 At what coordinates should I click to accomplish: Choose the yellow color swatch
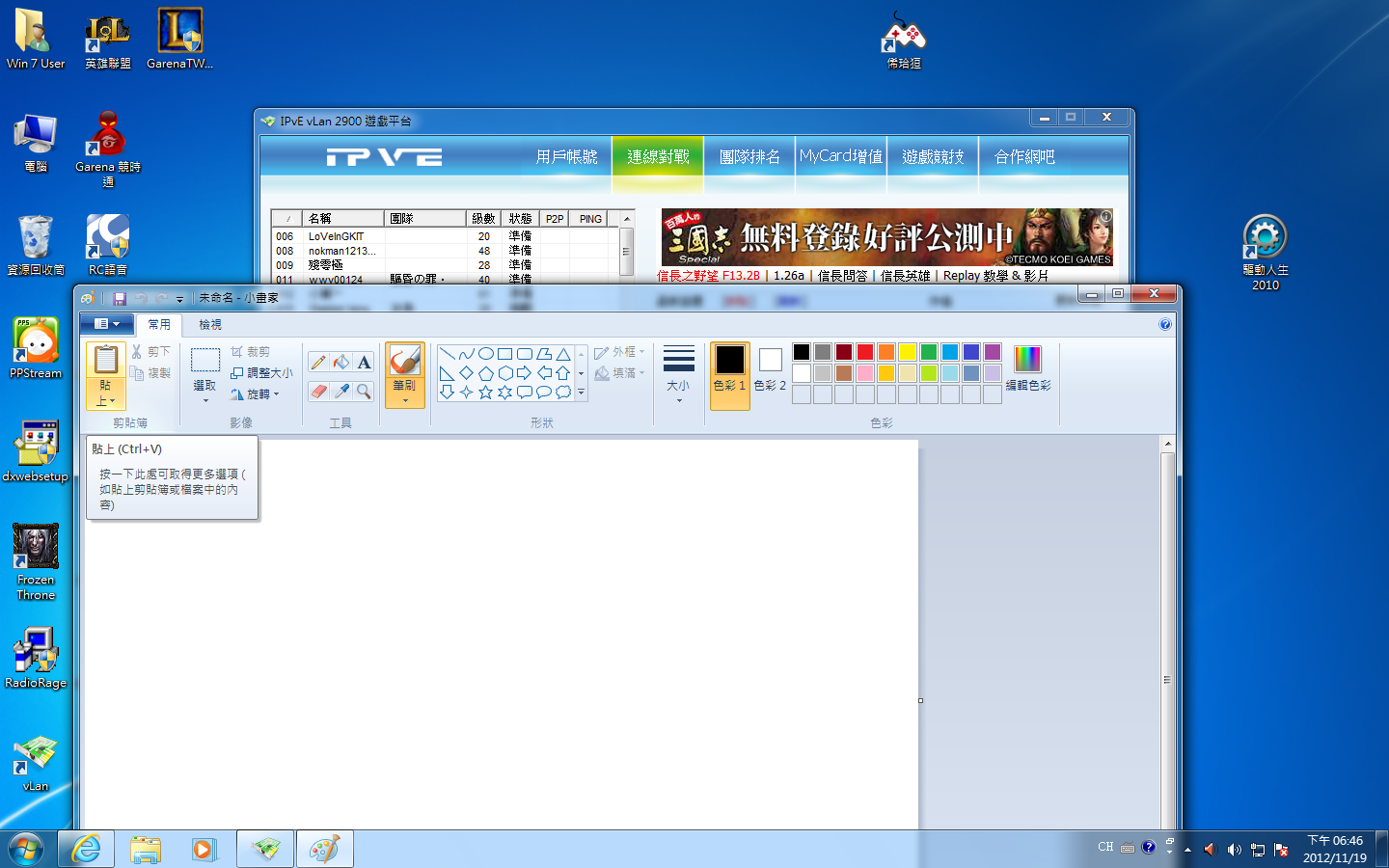point(908,352)
